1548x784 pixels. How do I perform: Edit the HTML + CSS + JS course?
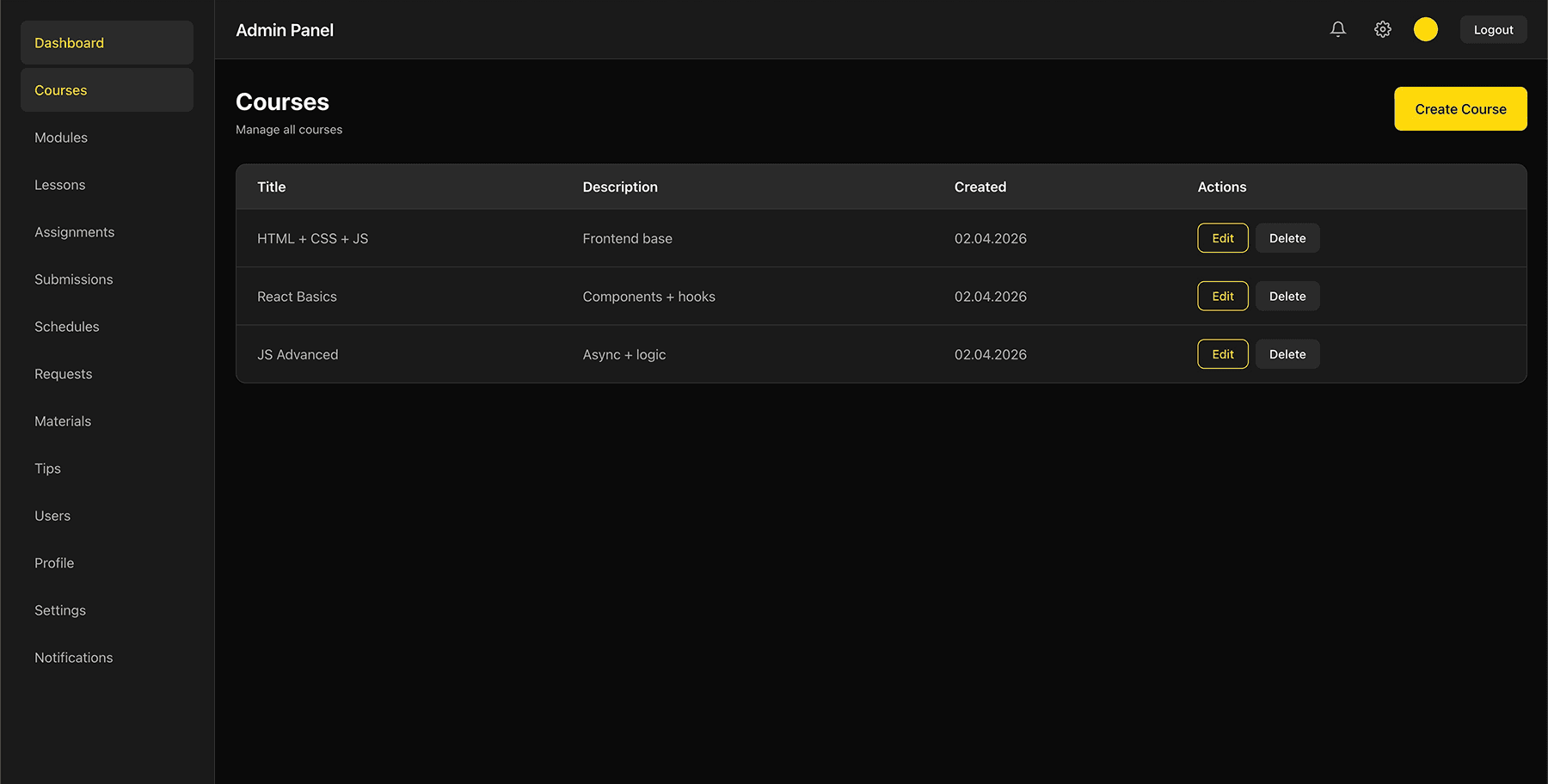pos(1222,238)
